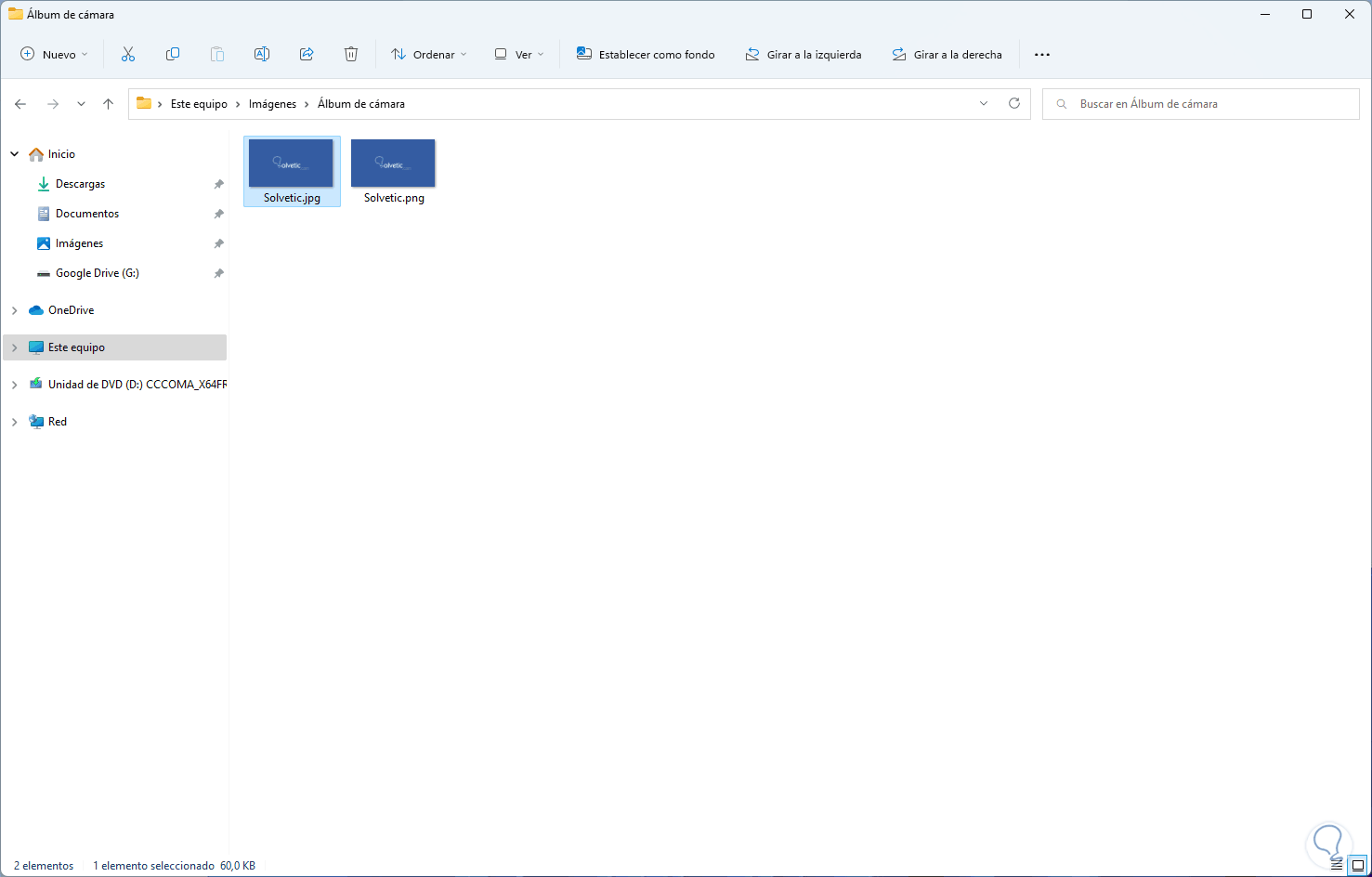The width and height of the screenshot is (1372, 877).
Task: Click Girar a la izquierda
Action: (804, 55)
